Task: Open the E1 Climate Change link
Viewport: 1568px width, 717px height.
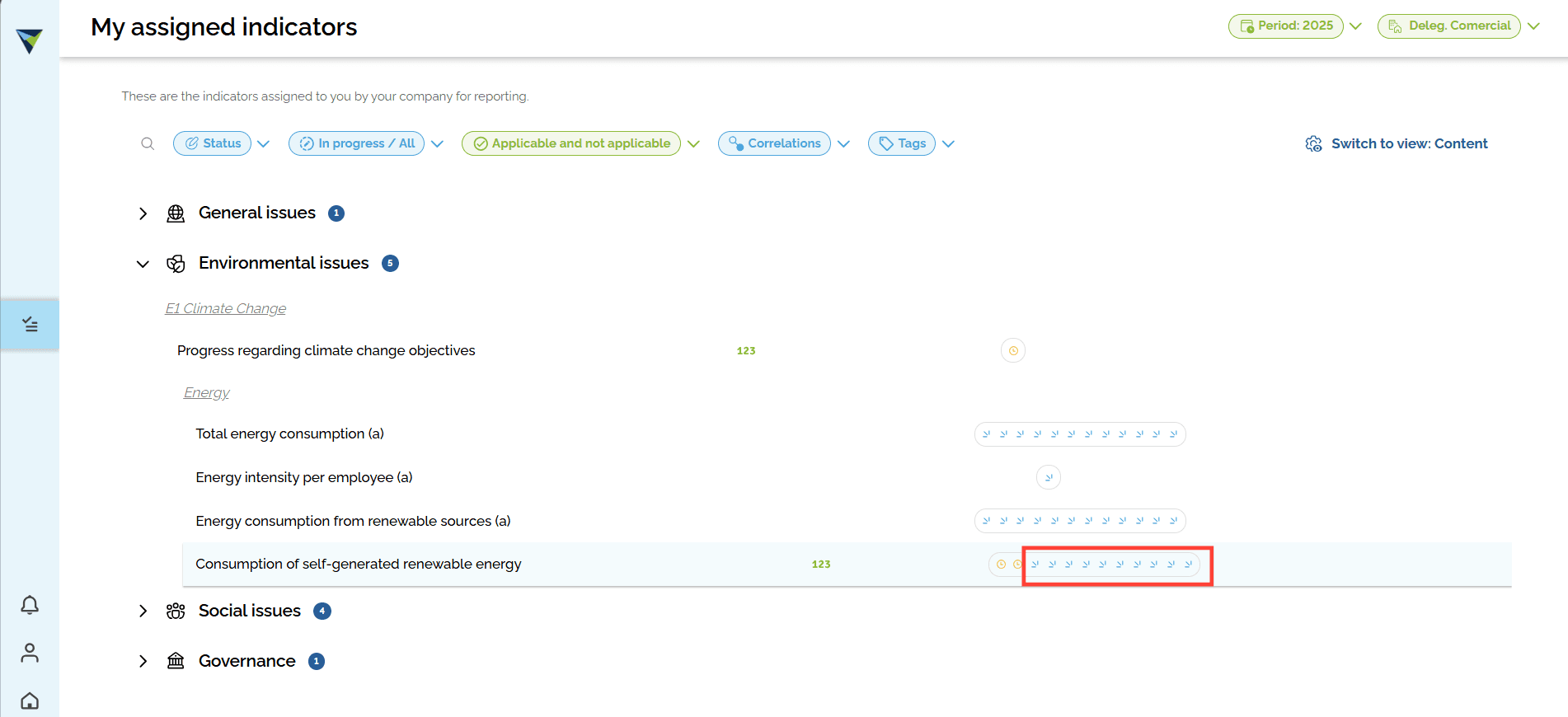Action: pyautogui.click(x=226, y=308)
